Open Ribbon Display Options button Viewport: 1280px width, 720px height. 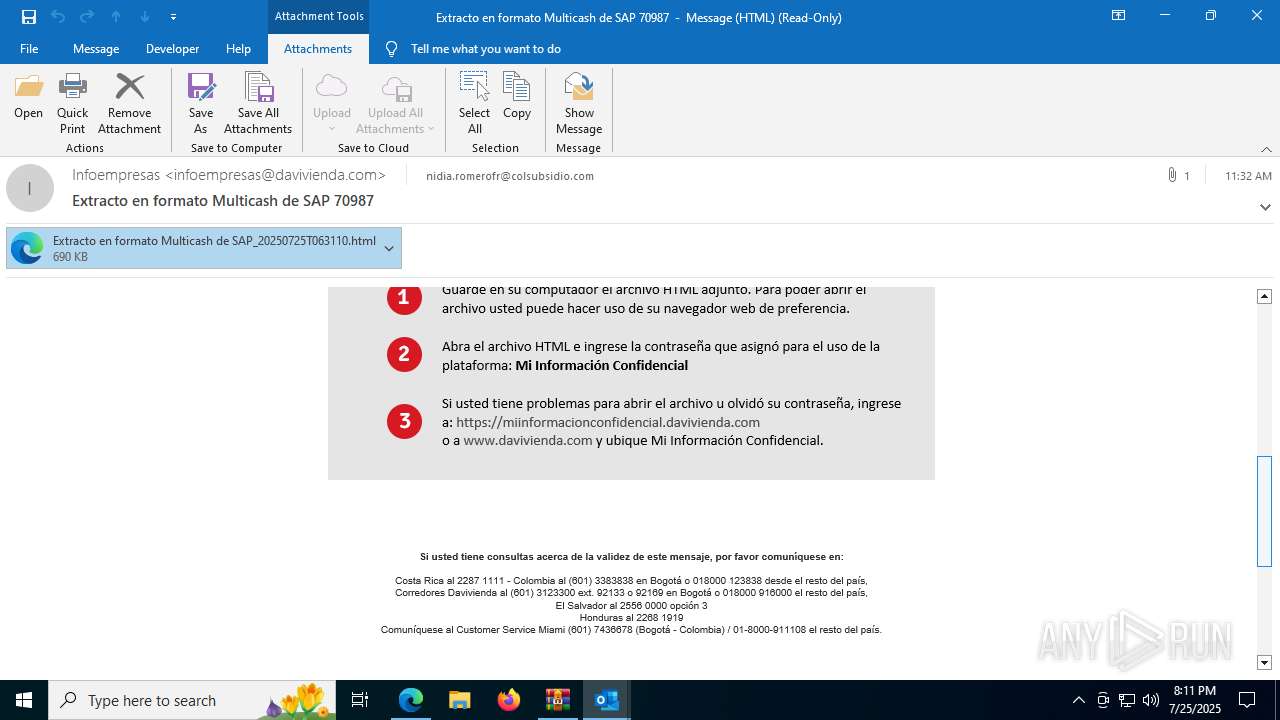[1118, 16]
